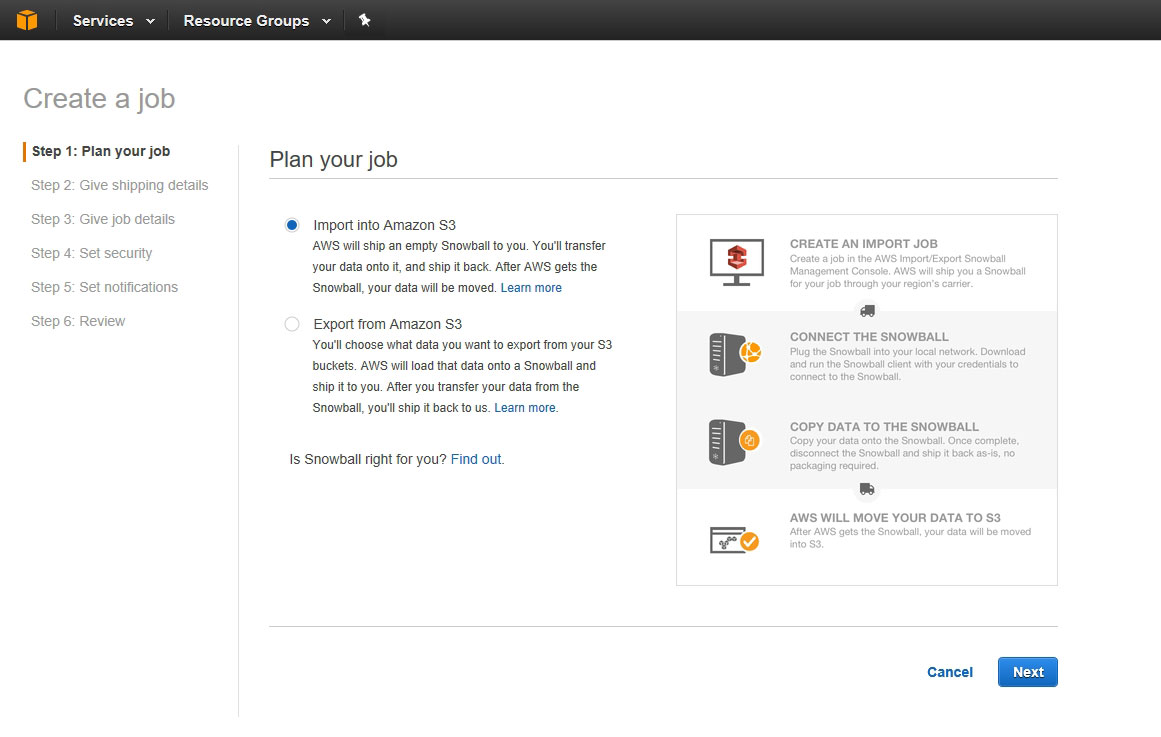Click the Import into Amazon S3 label
This screenshot has height=737, width=1161.
pos(384,225)
